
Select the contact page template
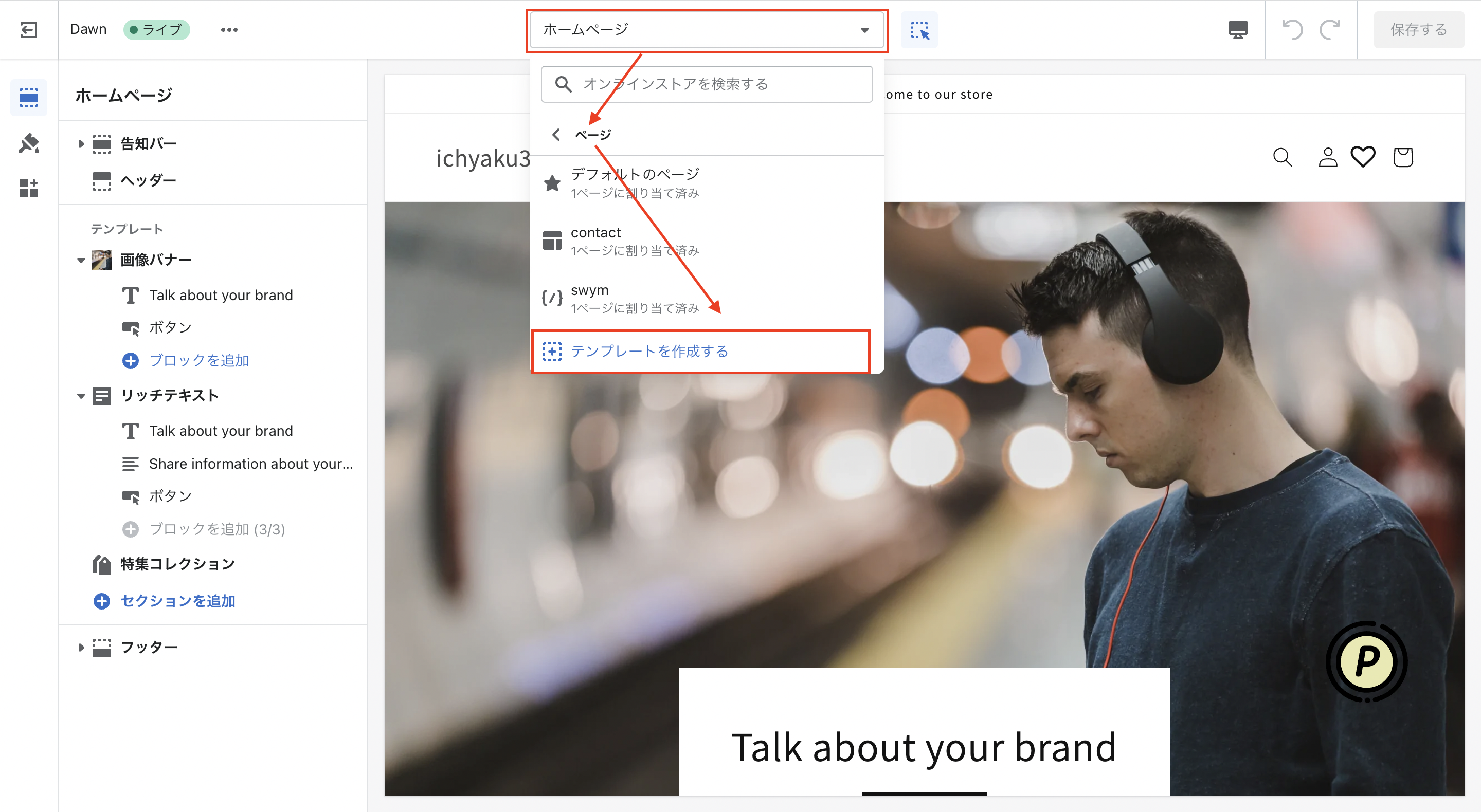pos(707,241)
